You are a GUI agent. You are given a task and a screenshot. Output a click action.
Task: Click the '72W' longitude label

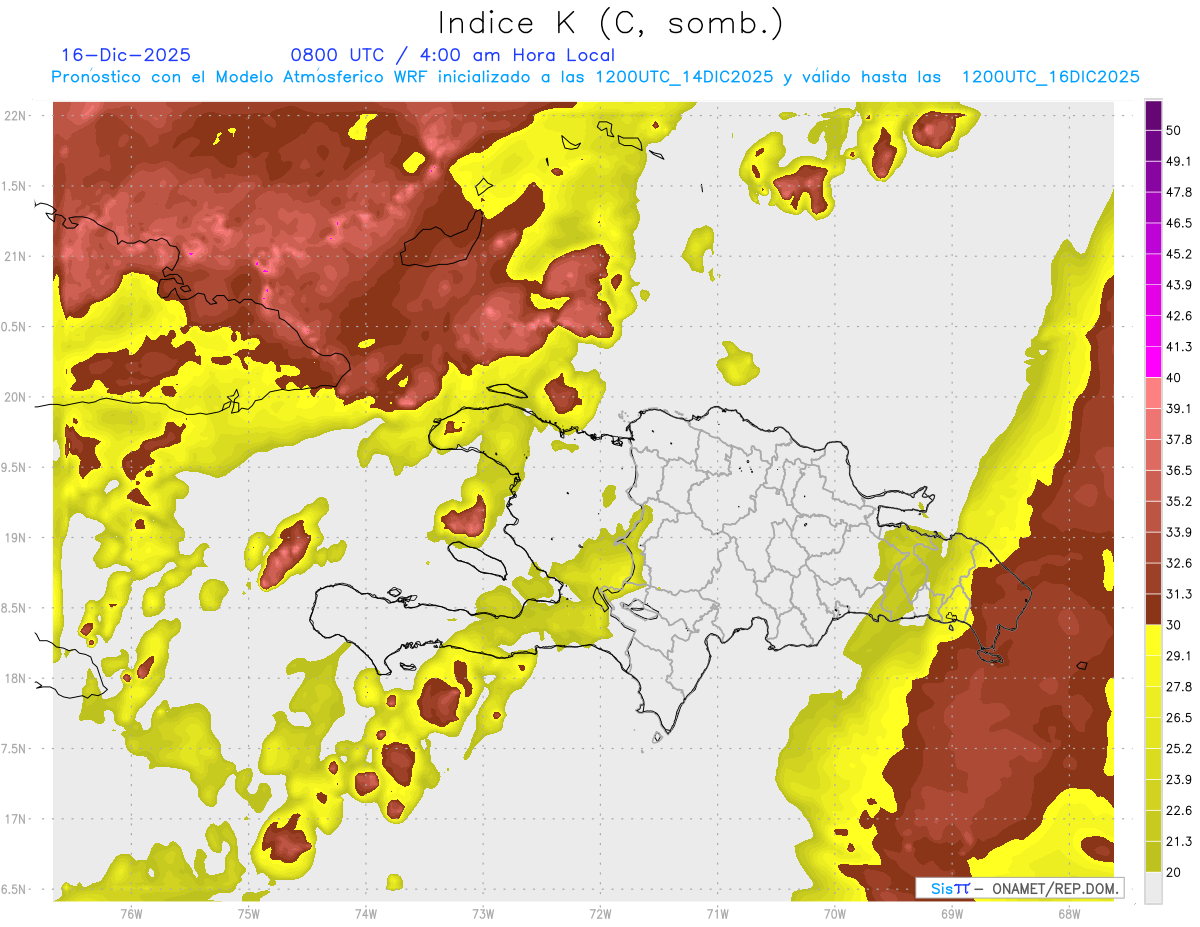click(600, 913)
